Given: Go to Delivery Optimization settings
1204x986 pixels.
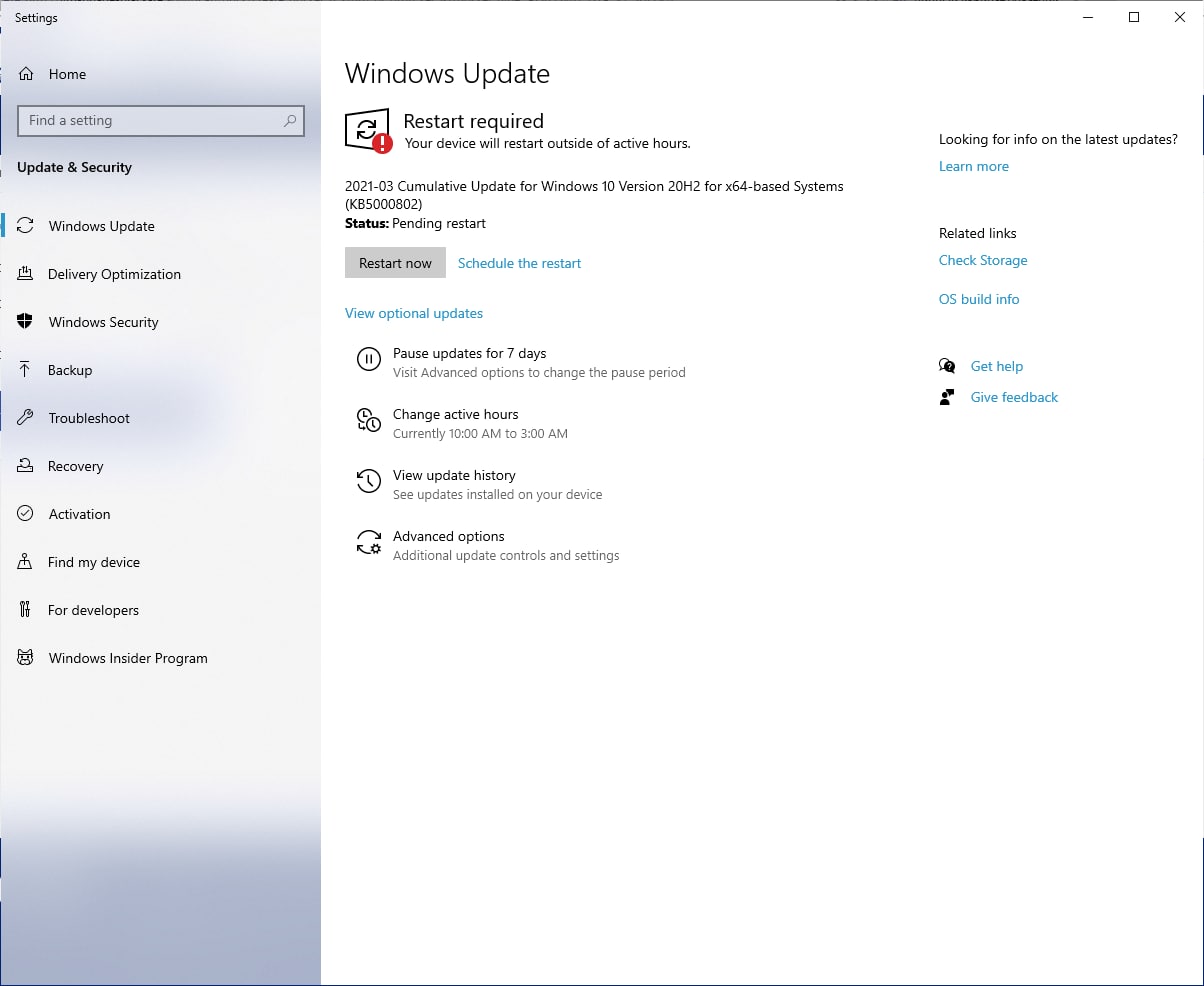Looking at the screenshot, I should (114, 274).
